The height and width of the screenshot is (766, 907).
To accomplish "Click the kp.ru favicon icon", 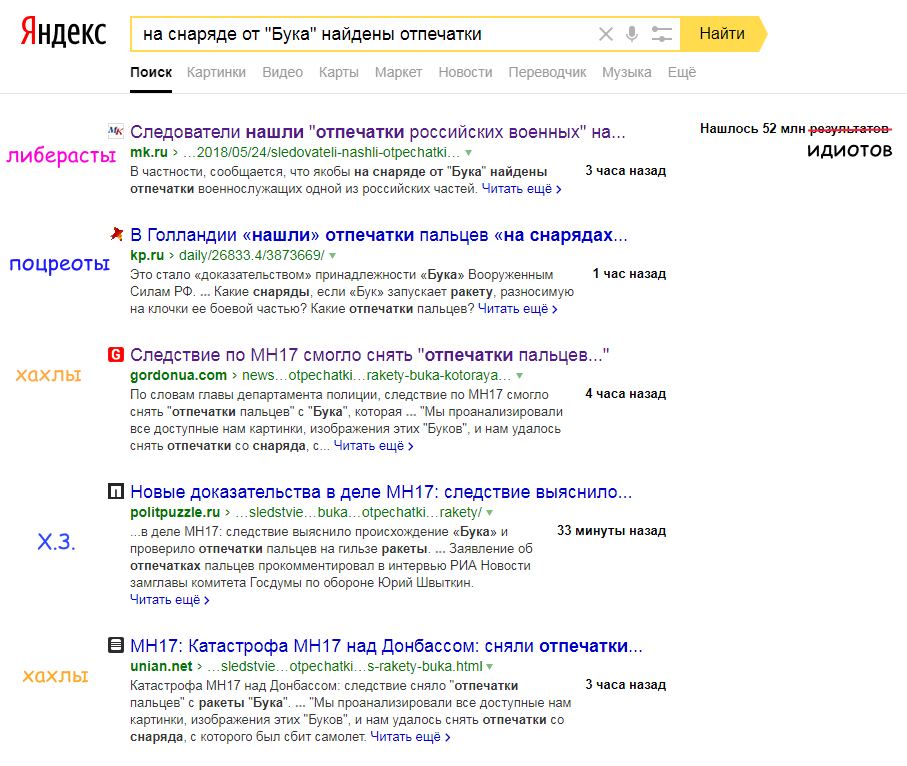I will (116, 234).
